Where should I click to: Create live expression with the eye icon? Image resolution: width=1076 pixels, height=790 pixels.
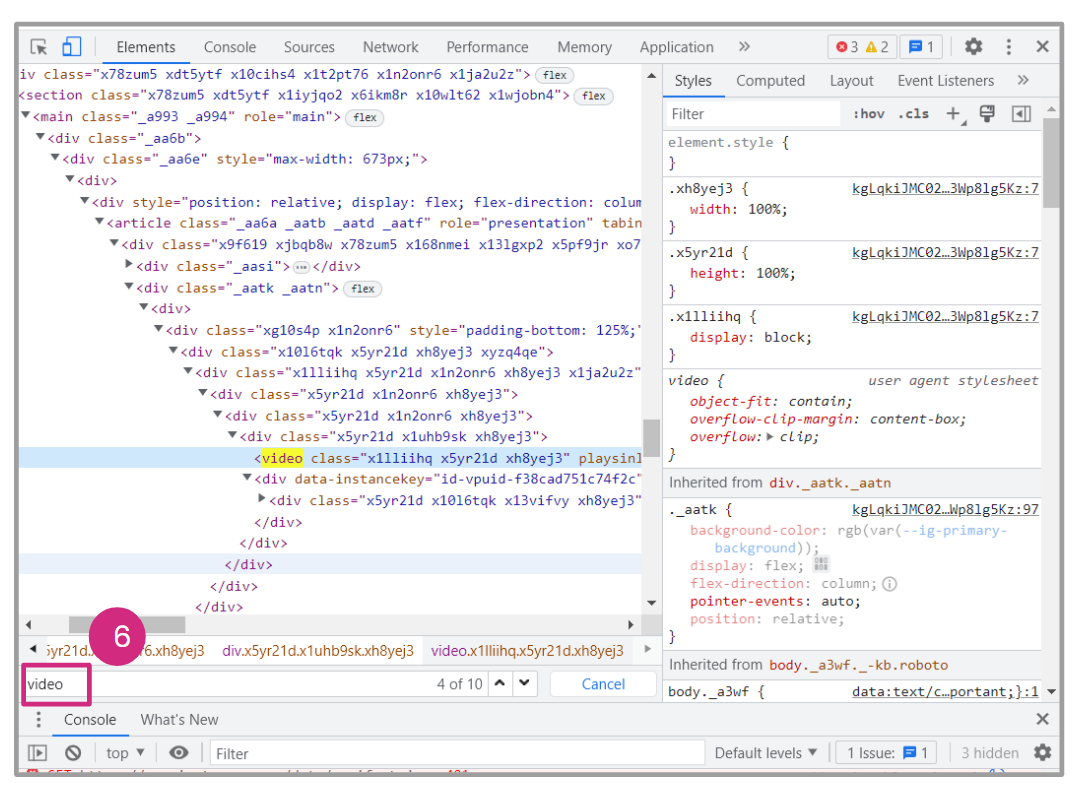pyautogui.click(x=179, y=753)
